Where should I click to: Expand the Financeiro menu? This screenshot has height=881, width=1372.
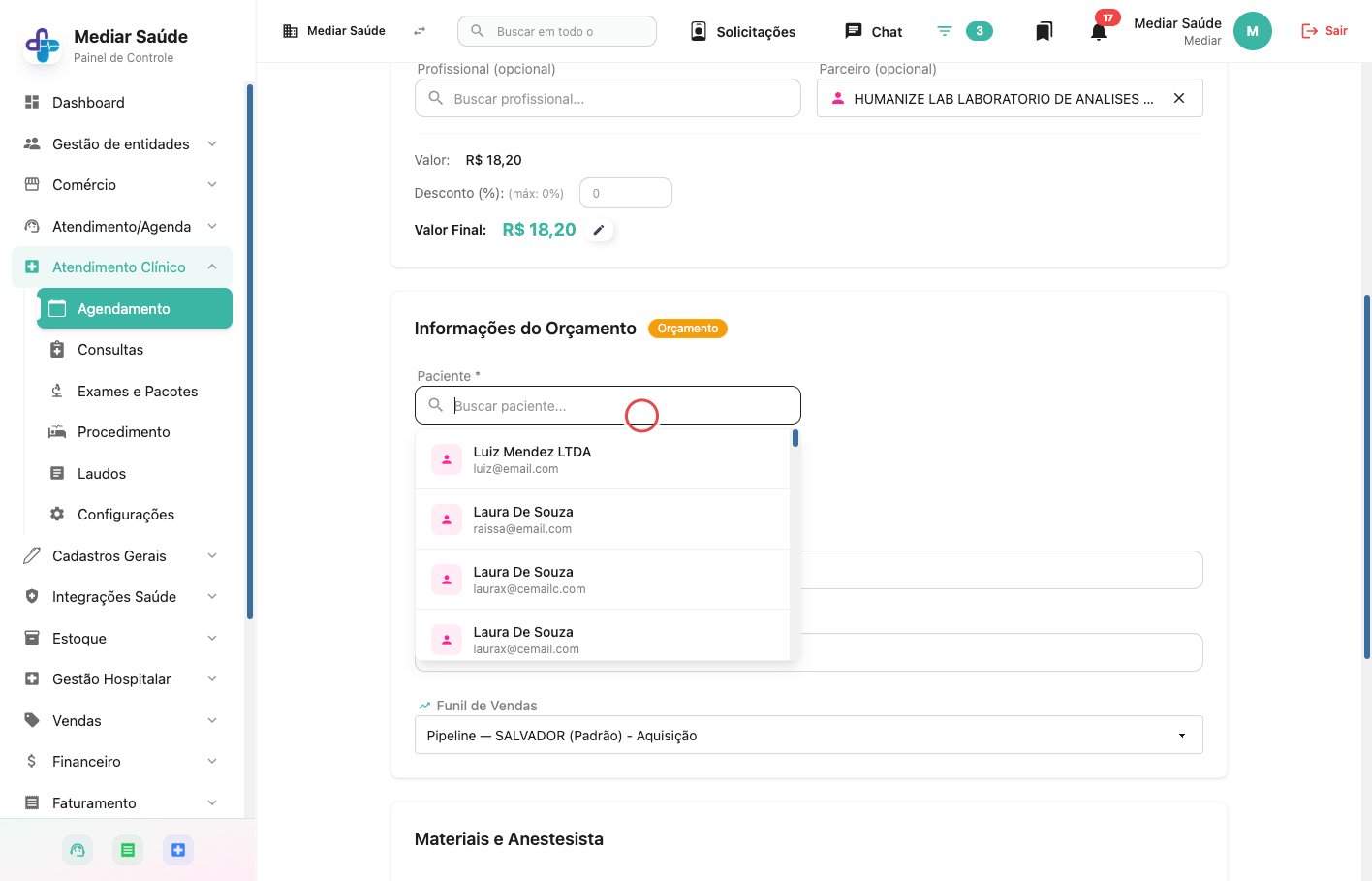click(122, 761)
